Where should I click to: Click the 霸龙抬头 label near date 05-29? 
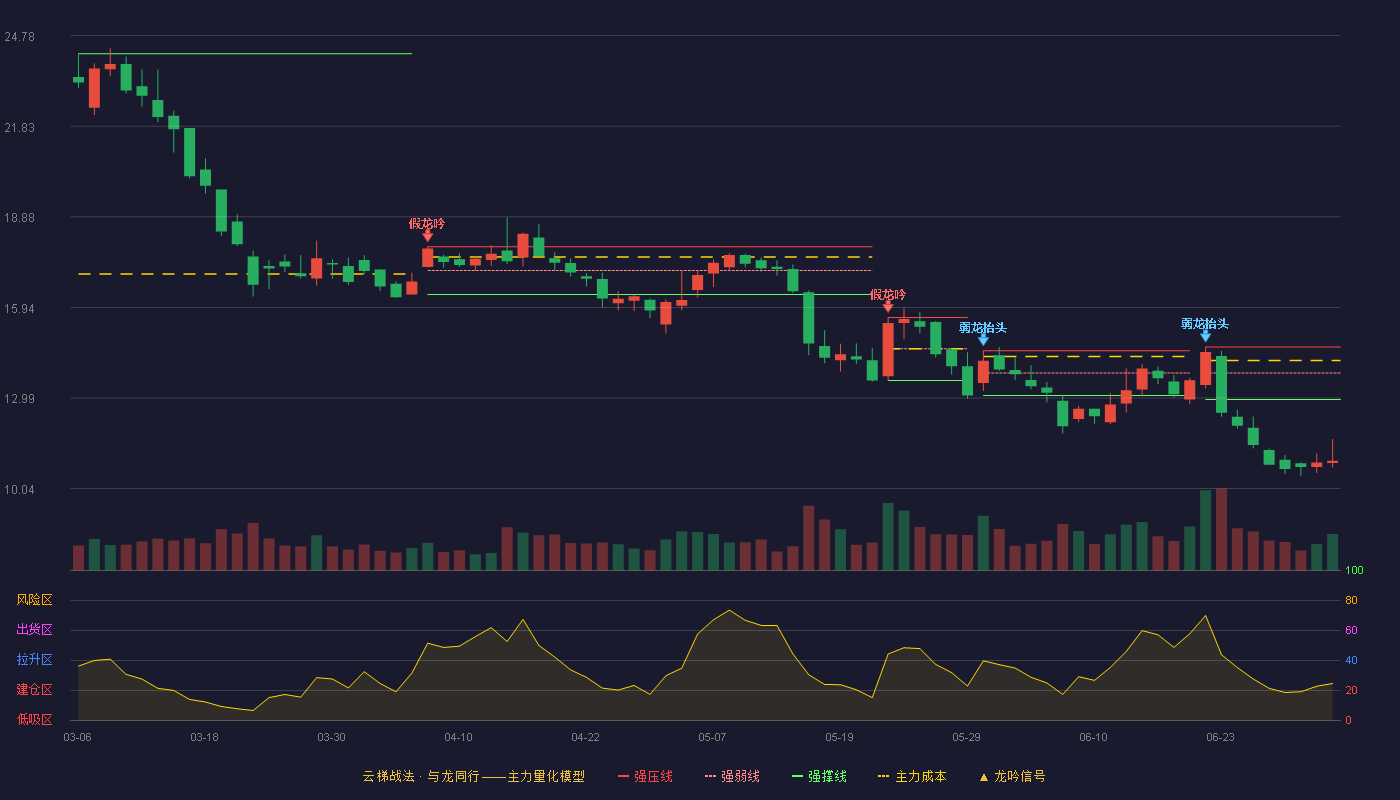coord(983,327)
